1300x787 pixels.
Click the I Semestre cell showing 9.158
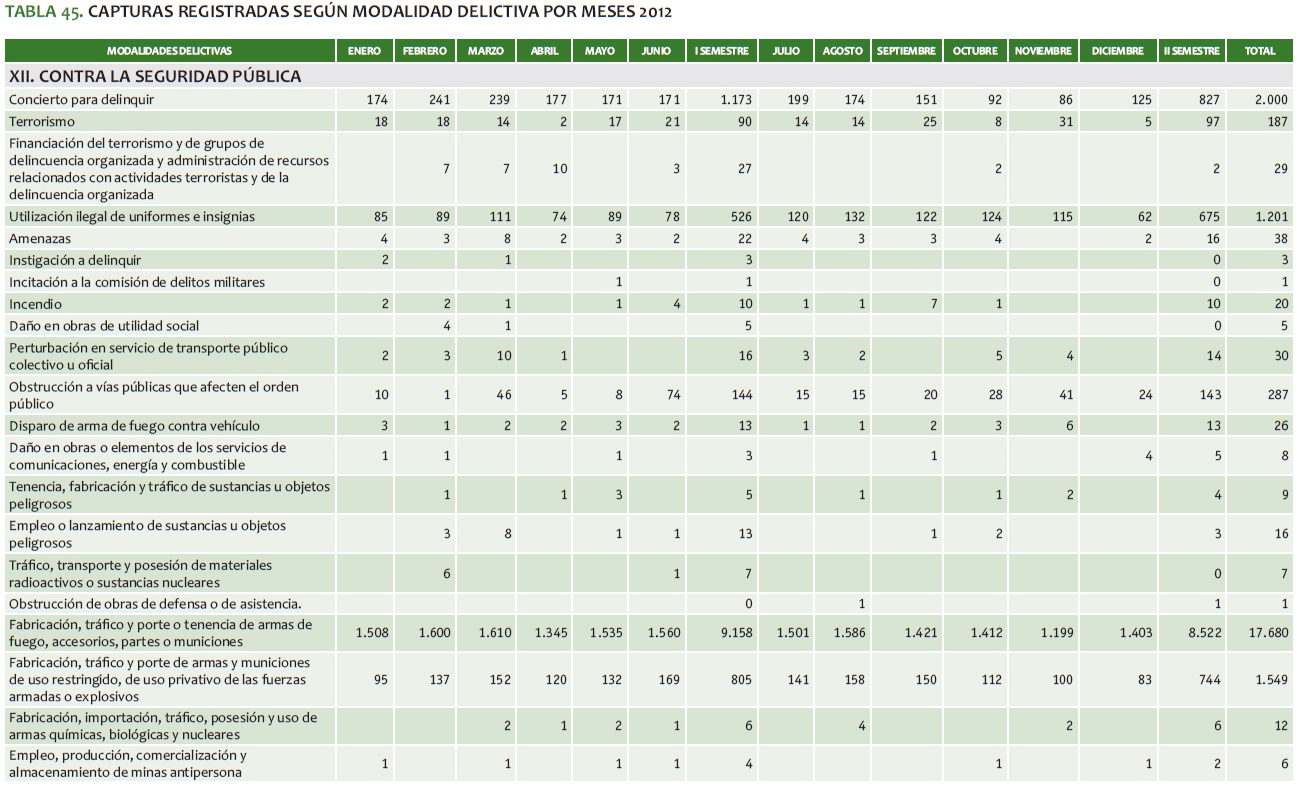click(735, 633)
